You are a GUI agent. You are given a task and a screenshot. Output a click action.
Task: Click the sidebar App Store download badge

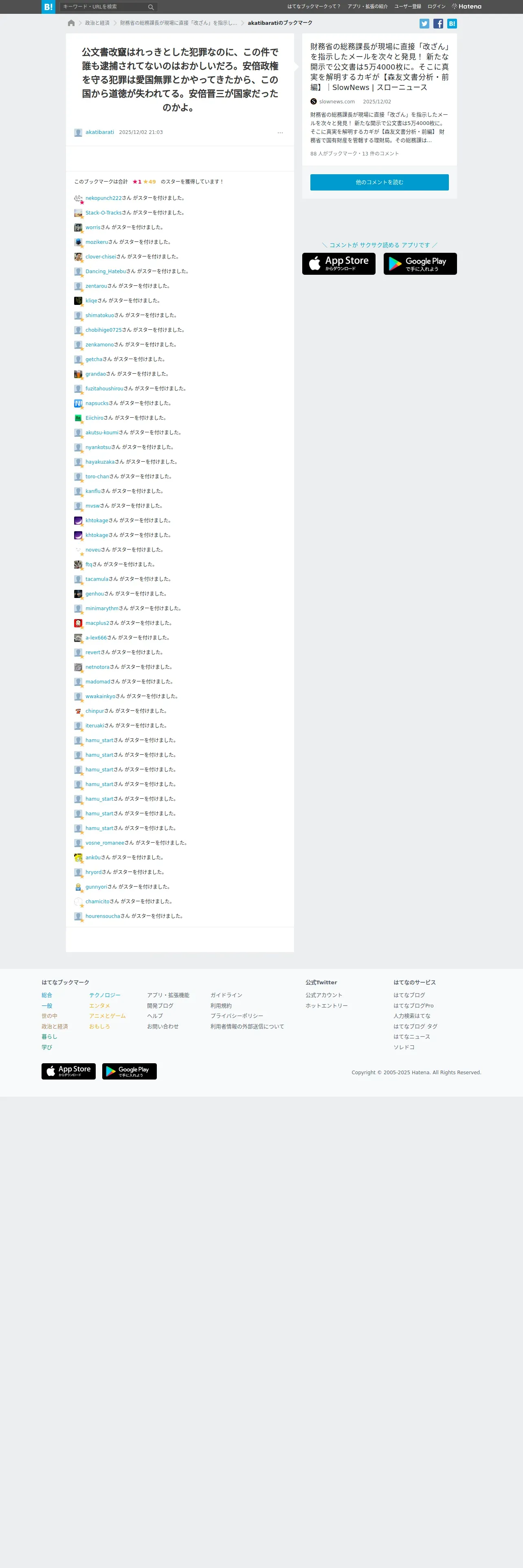tap(338, 263)
